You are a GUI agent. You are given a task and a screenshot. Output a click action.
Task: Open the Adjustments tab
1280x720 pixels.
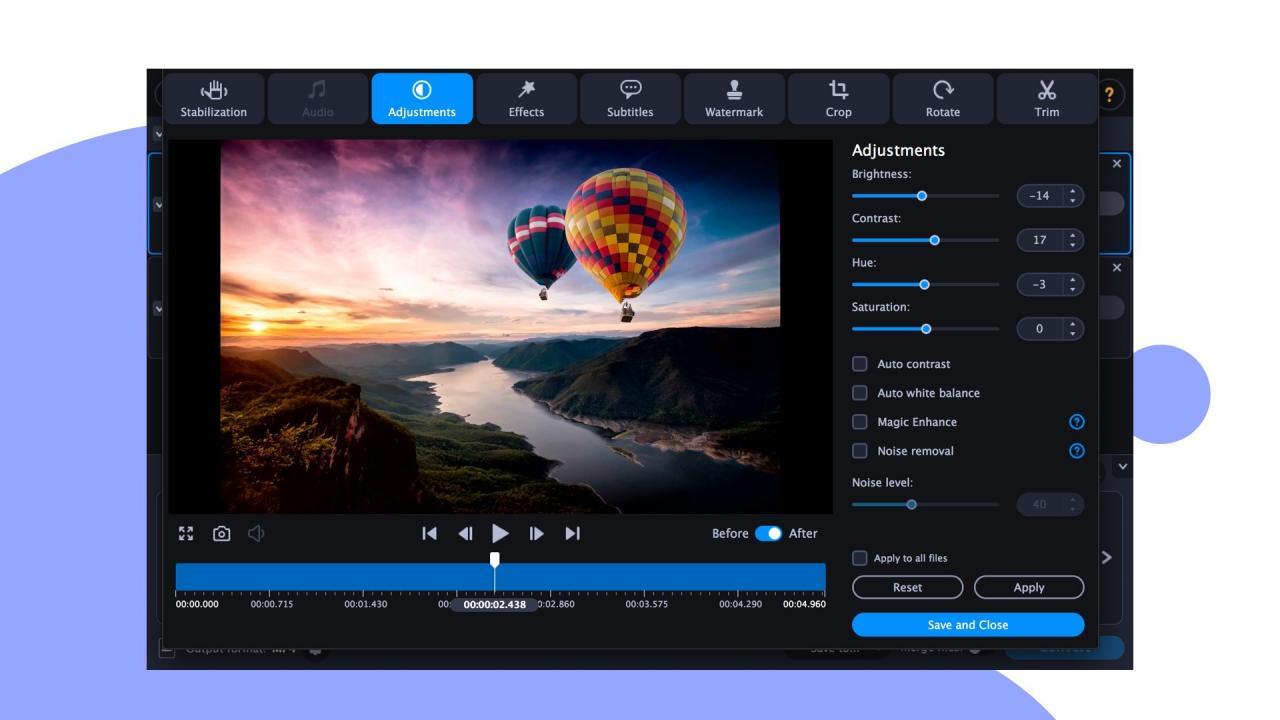(422, 98)
